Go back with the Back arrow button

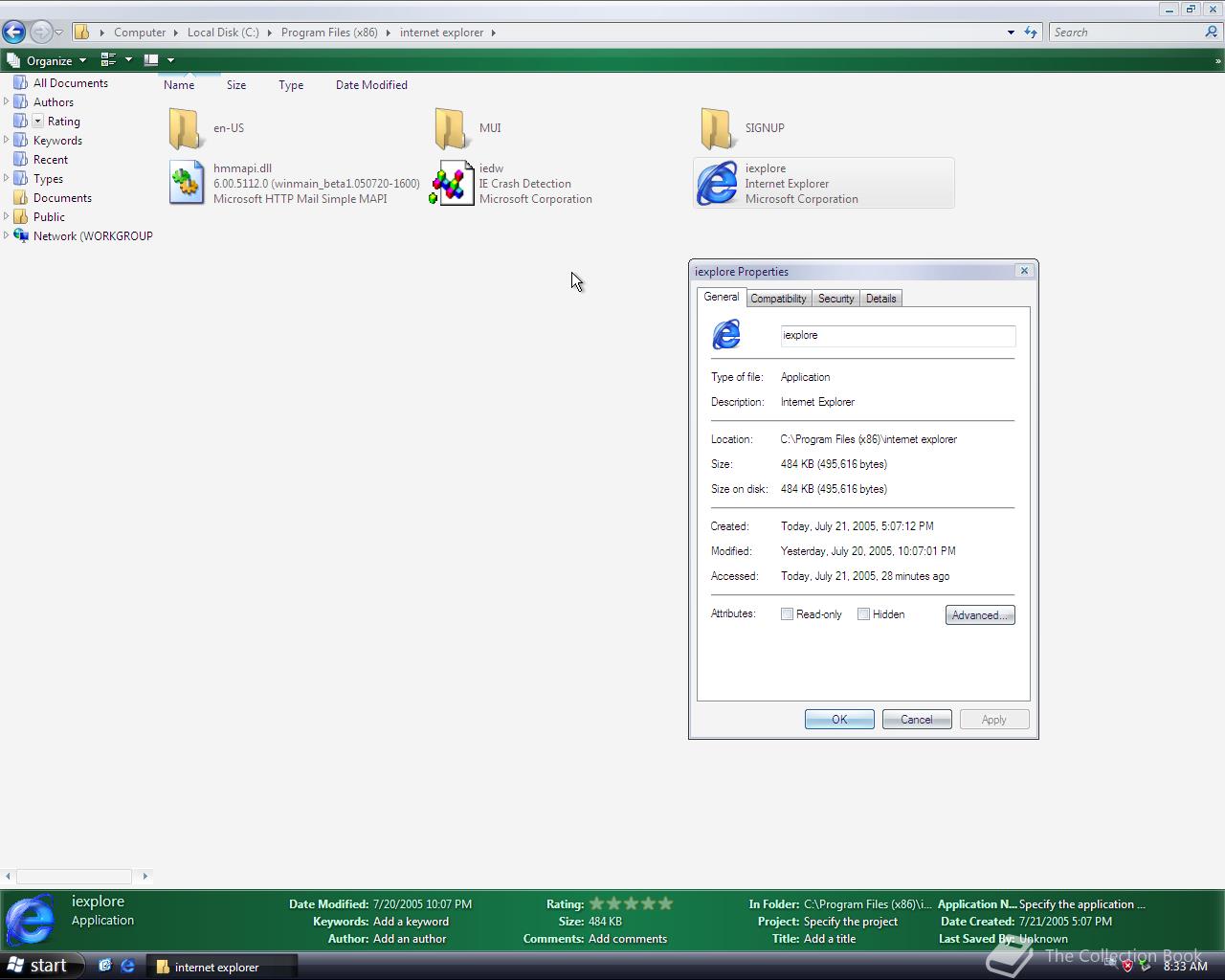click(14, 32)
